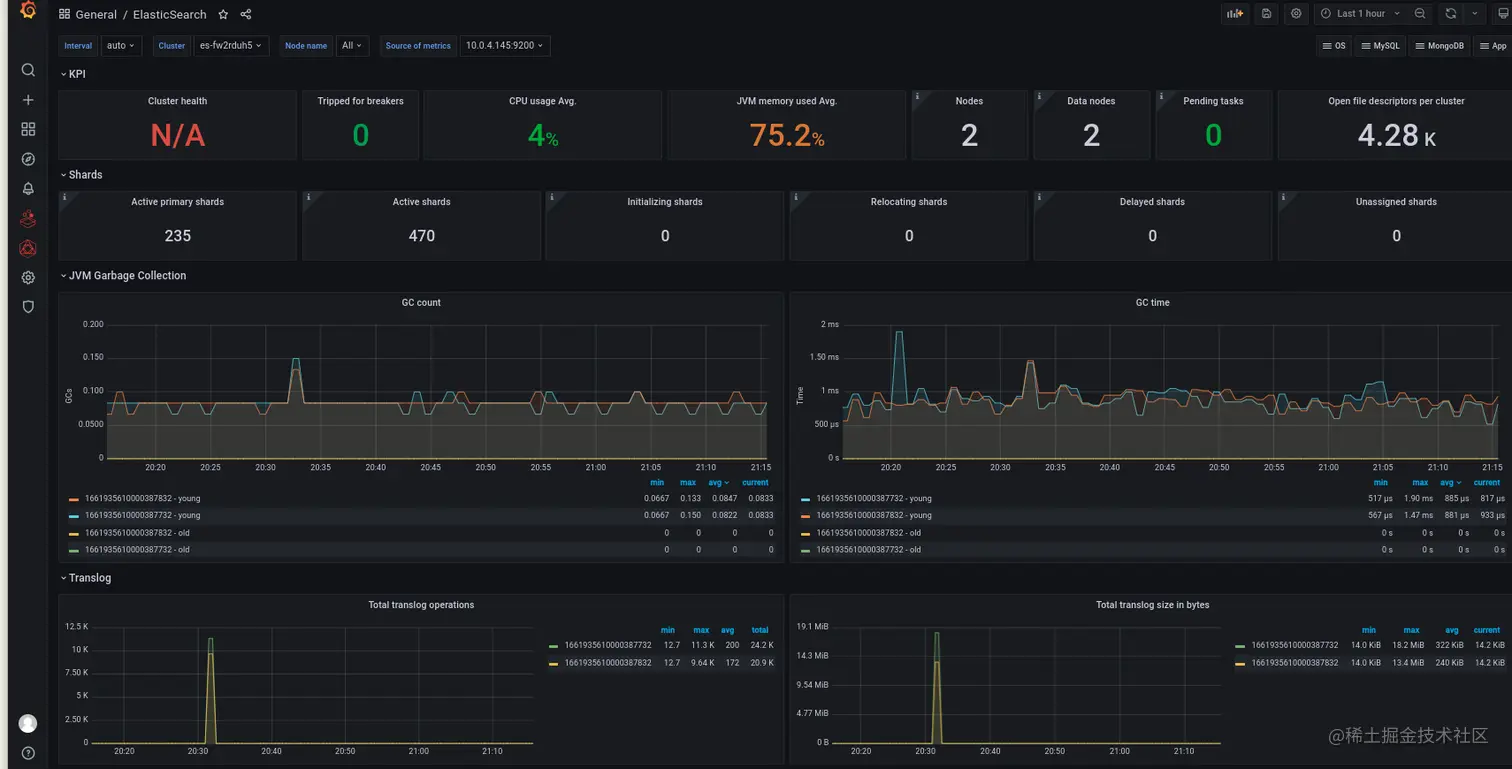This screenshot has height=769, width=1512.
Task: Open the MySQL dashboard link
Action: (x=1380, y=46)
